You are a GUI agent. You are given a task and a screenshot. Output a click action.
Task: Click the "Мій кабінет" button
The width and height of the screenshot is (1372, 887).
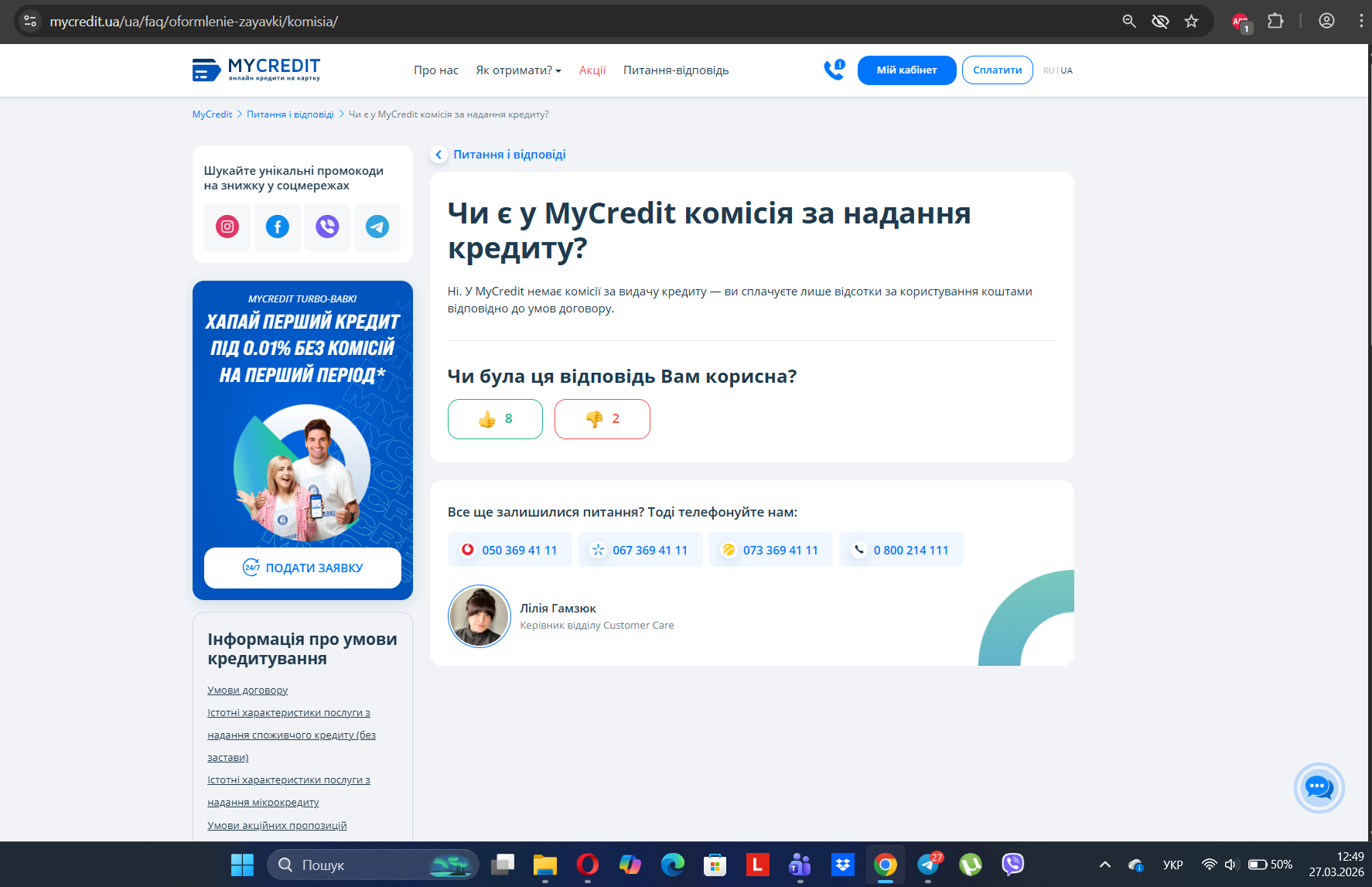[x=906, y=70]
